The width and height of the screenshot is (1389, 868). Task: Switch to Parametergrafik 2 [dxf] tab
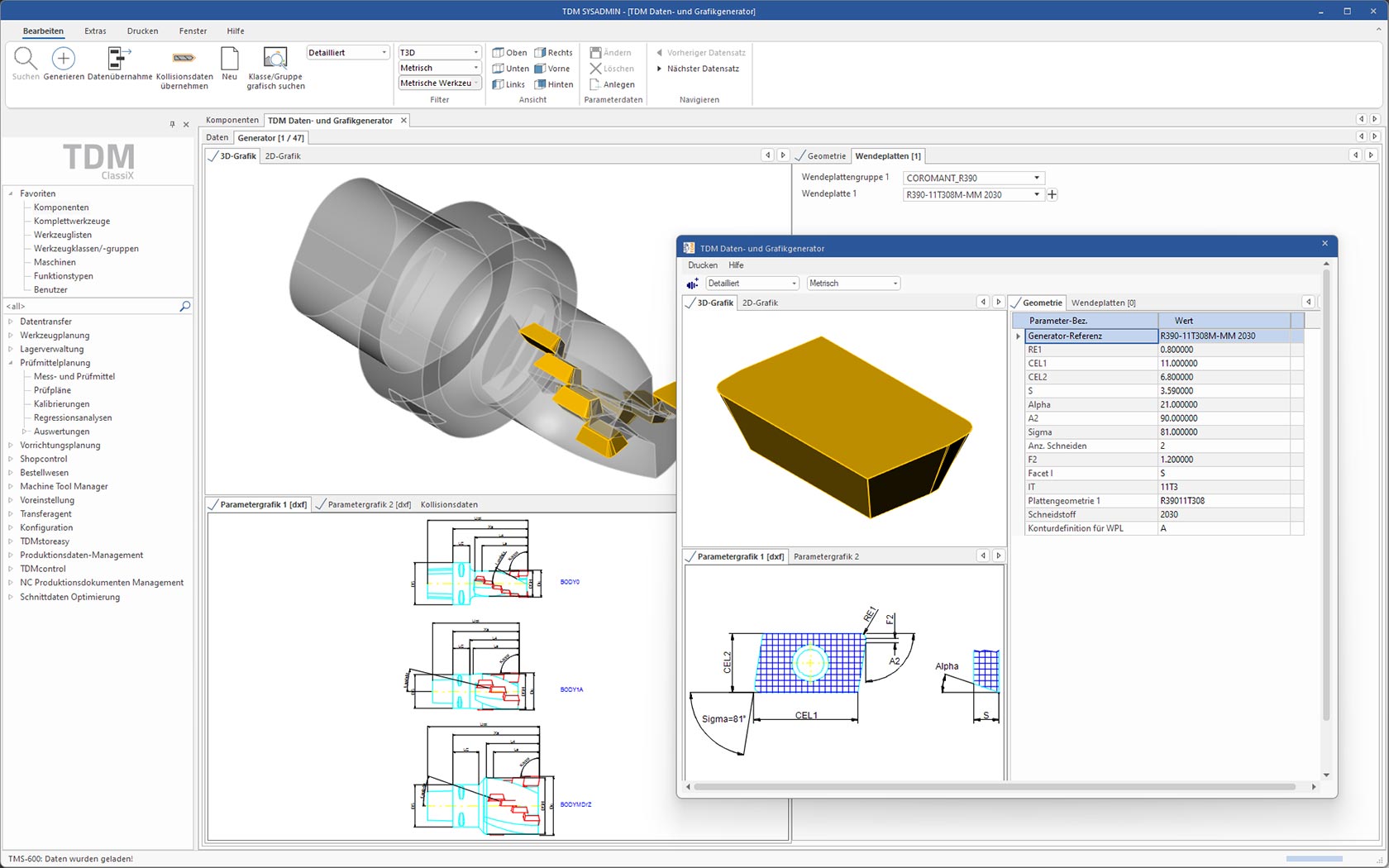click(364, 504)
